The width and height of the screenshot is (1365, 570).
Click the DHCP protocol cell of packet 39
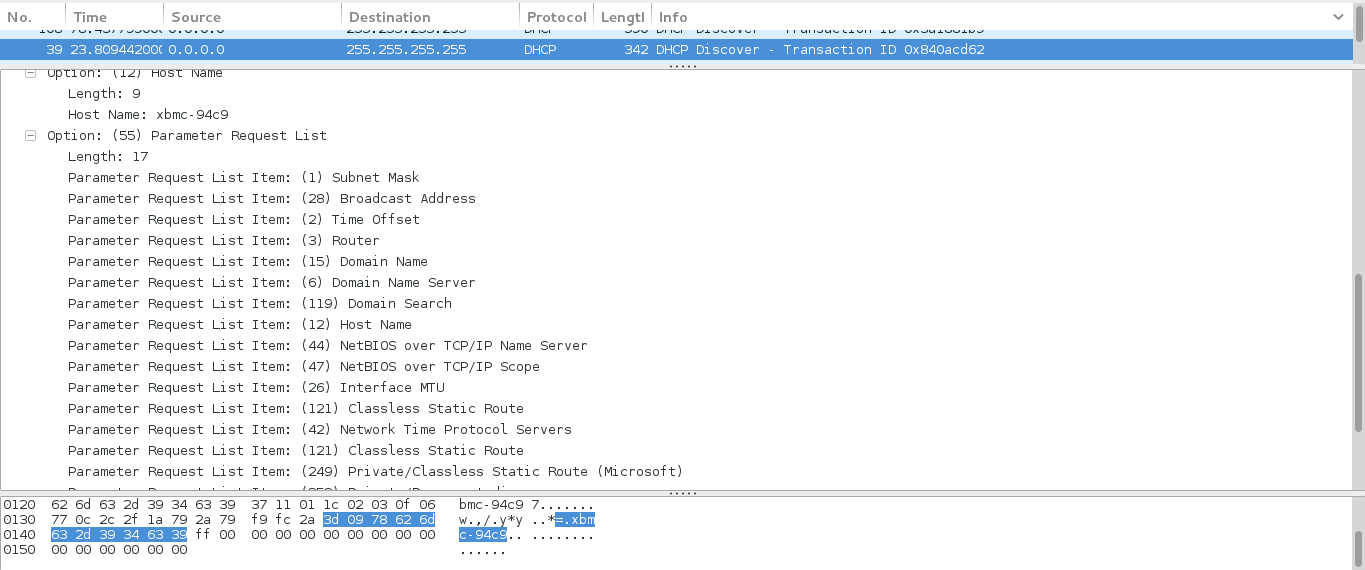pos(541,49)
